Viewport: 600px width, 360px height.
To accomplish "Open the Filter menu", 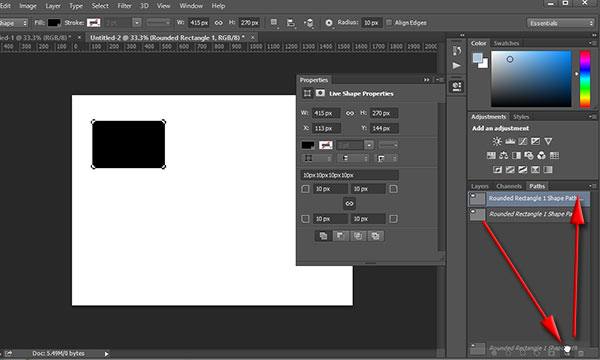I will [124, 6].
